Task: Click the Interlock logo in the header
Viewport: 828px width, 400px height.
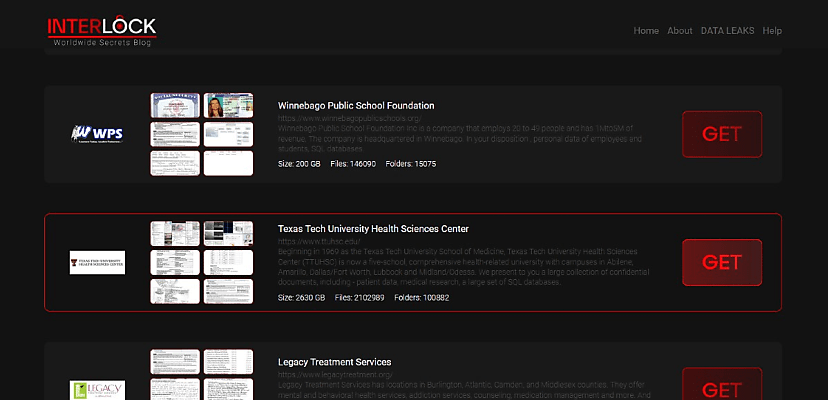Action: pyautogui.click(x=102, y=31)
